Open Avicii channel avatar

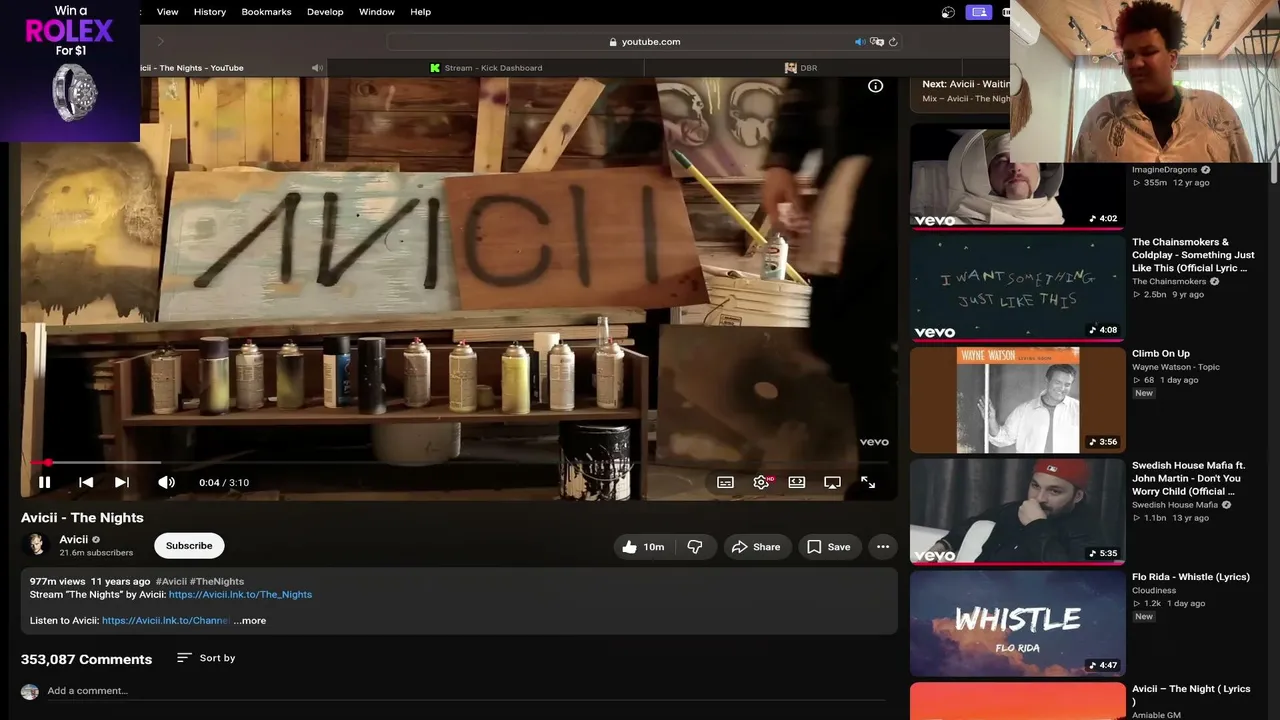coord(36,545)
